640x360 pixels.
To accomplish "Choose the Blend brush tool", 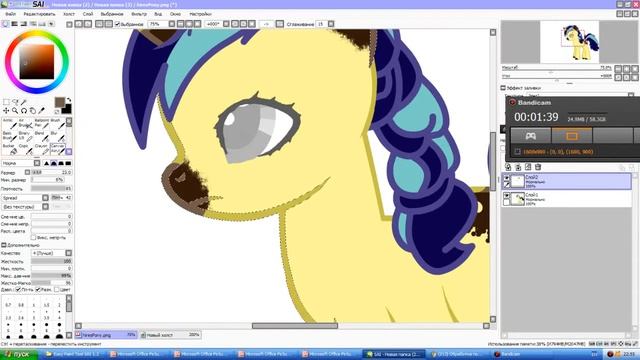I will coord(41,136).
